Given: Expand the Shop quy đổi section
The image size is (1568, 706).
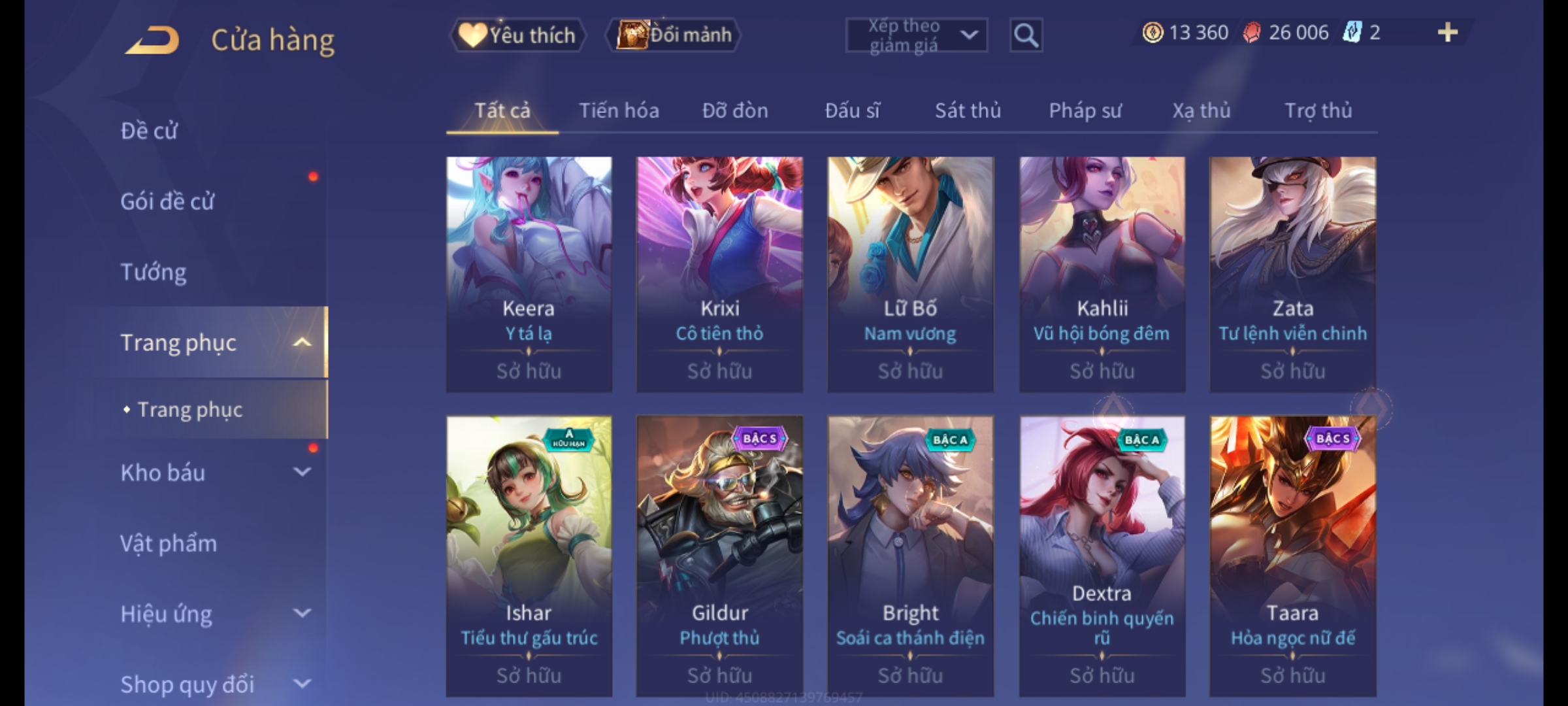Looking at the screenshot, I should point(302,684).
